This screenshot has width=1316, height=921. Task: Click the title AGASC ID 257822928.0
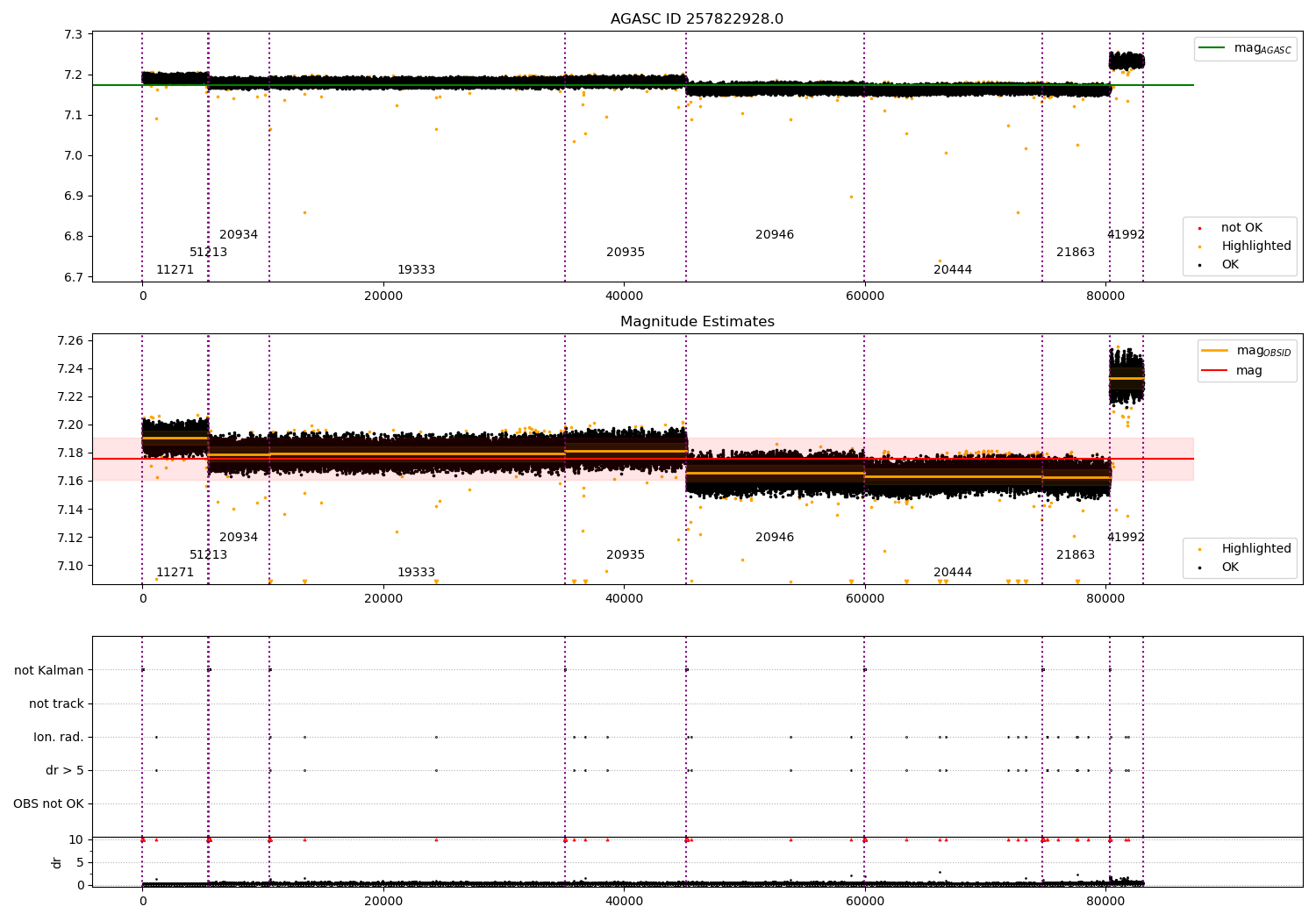(697, 19)
